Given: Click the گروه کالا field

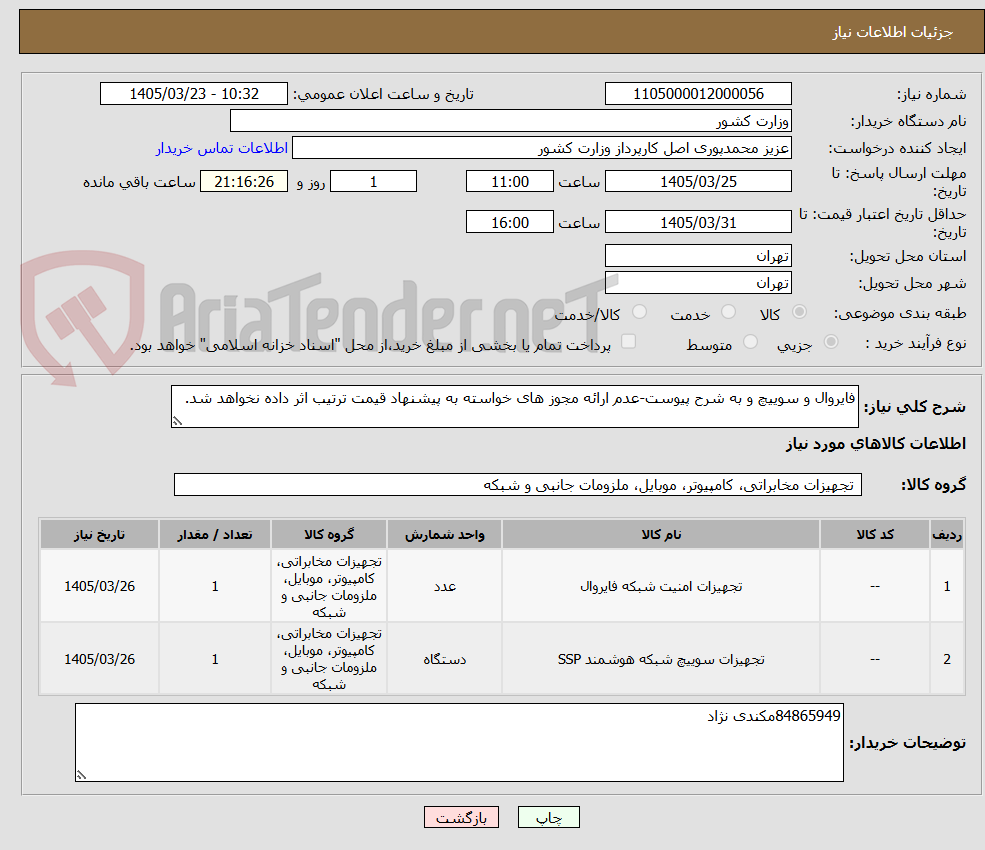Looking at the screenshot, I should (x=518, y=484).
